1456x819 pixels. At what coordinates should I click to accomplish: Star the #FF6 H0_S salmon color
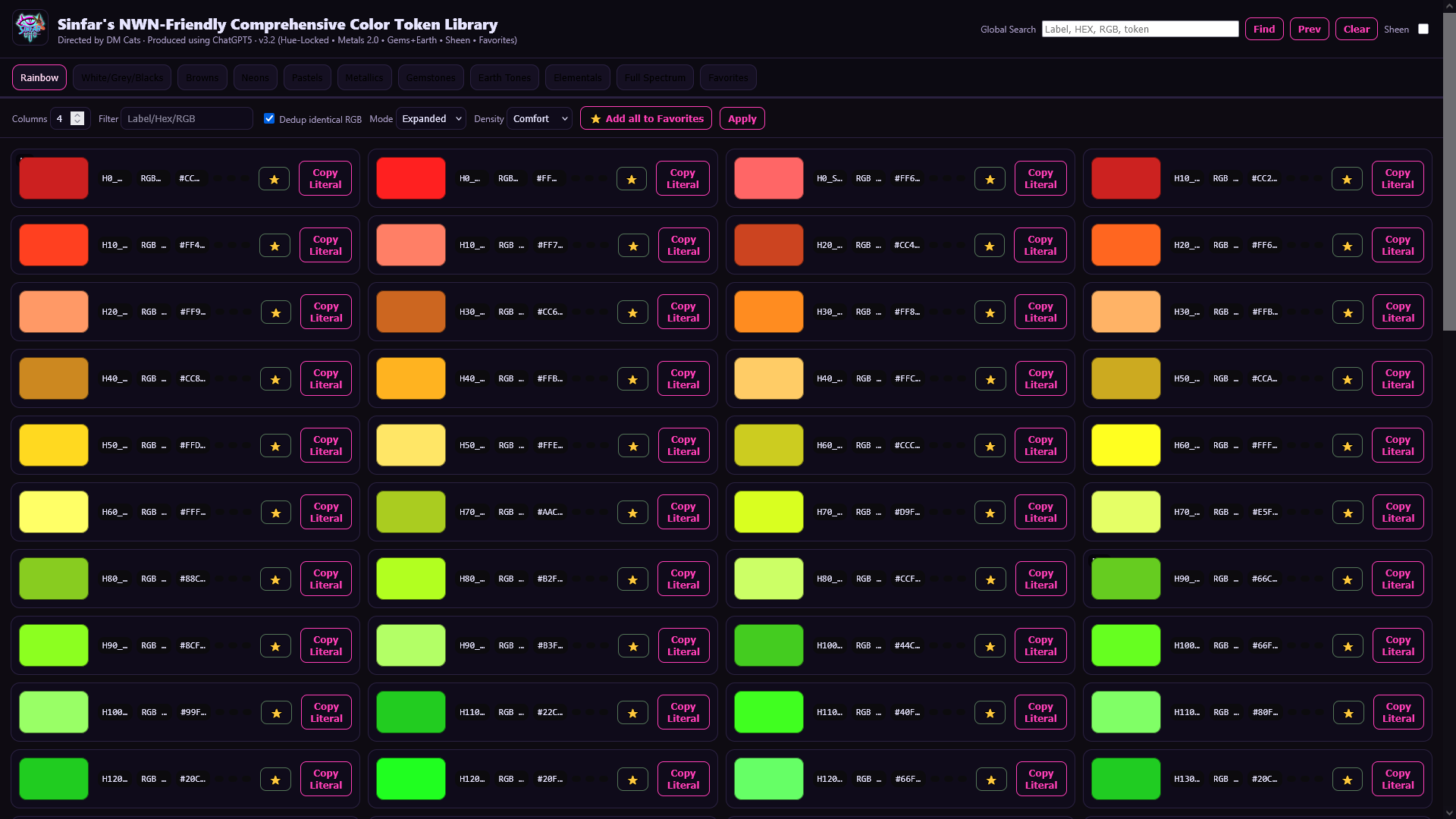point(990,179)
